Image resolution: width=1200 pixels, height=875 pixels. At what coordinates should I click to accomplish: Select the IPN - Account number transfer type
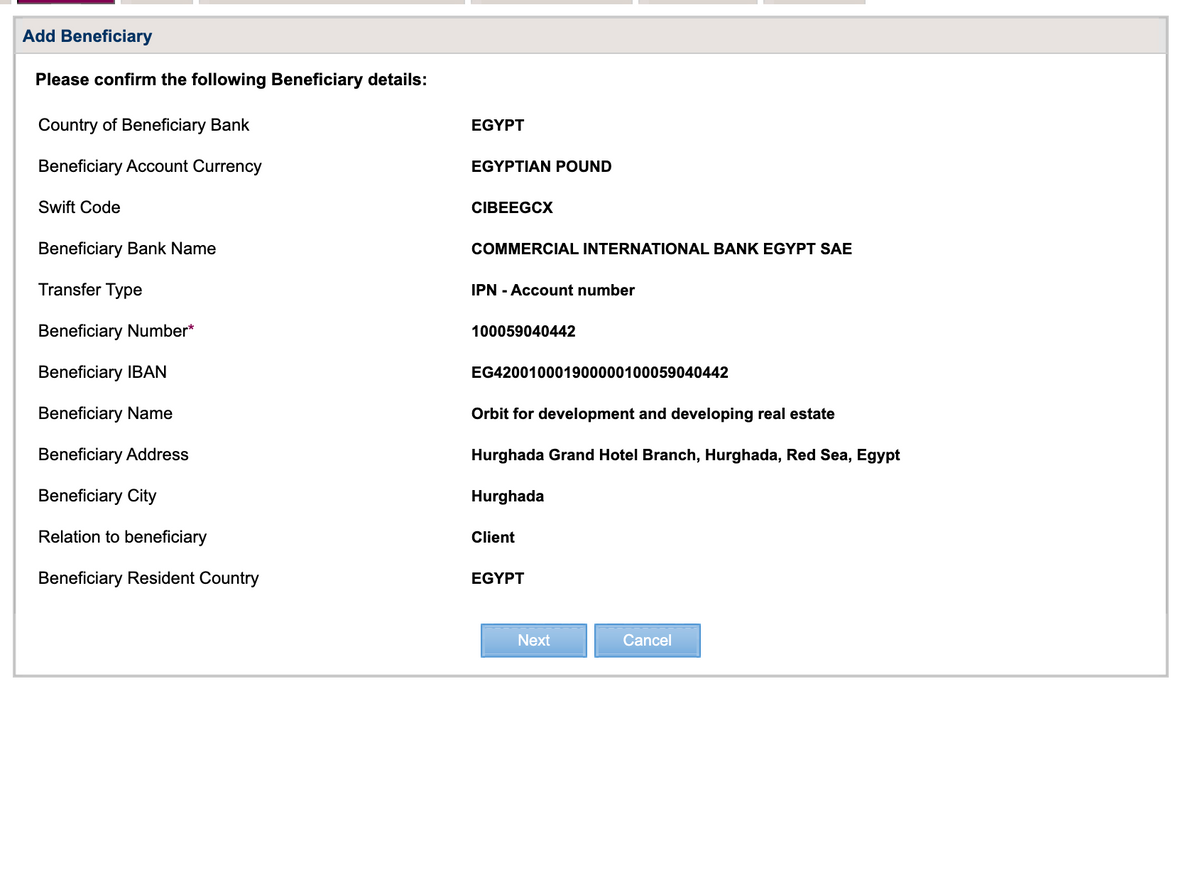pyautogui.click(x=553, y=290)
